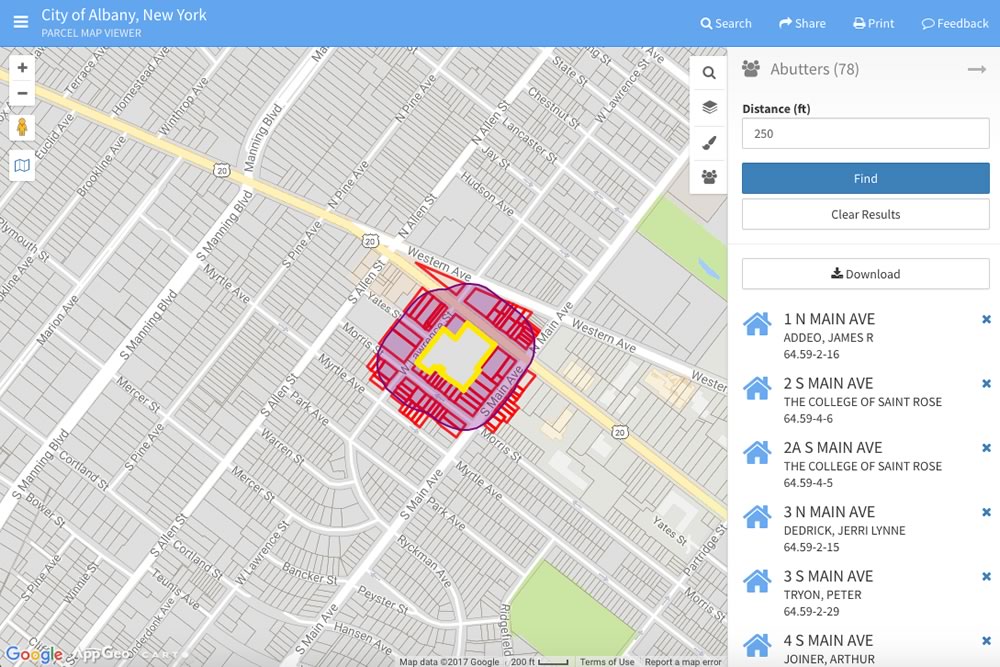Screen dimensions: 1000x667
Task: Open the map search tool
Action: [x=709, y=73]
